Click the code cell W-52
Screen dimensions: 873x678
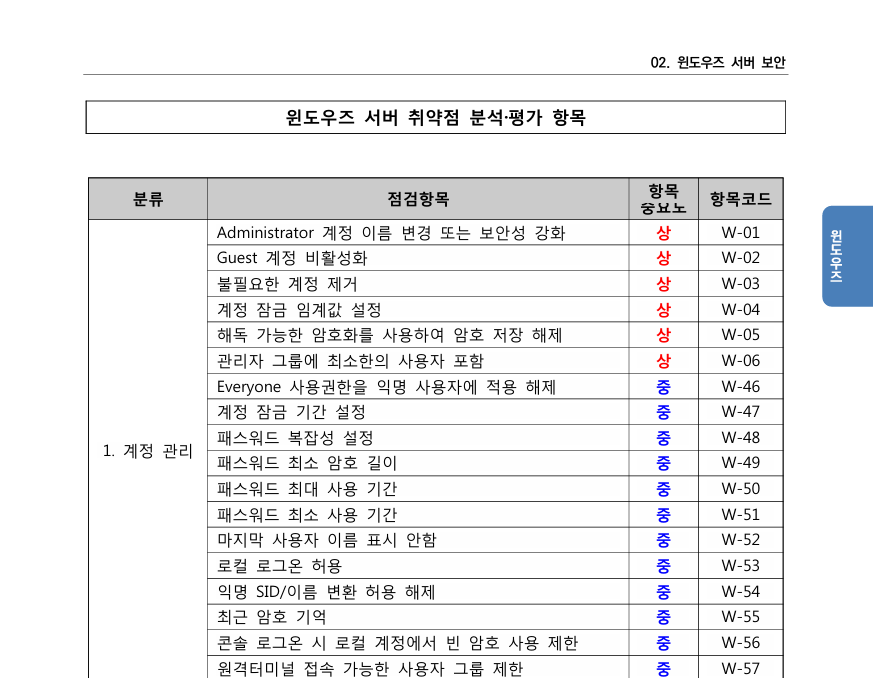(x=740, y=540)
